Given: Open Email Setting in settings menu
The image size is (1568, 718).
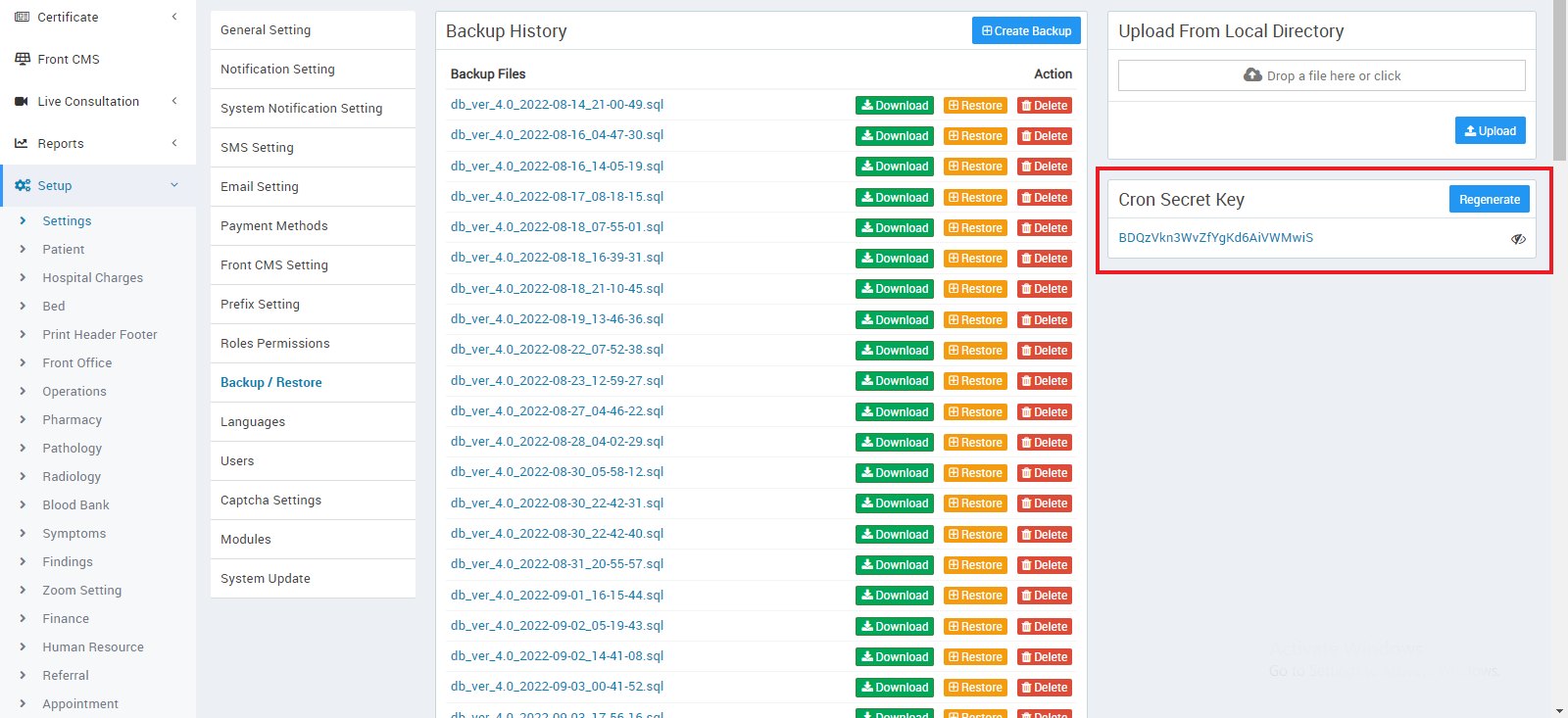Looking at the screenshot, I should click(260, 187).
